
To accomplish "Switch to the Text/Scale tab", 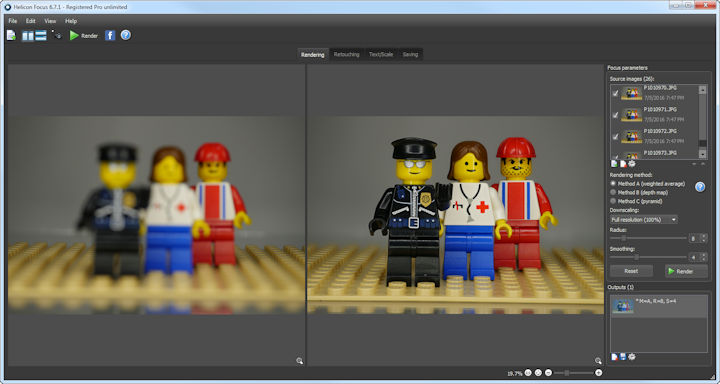I will point(381,54).
